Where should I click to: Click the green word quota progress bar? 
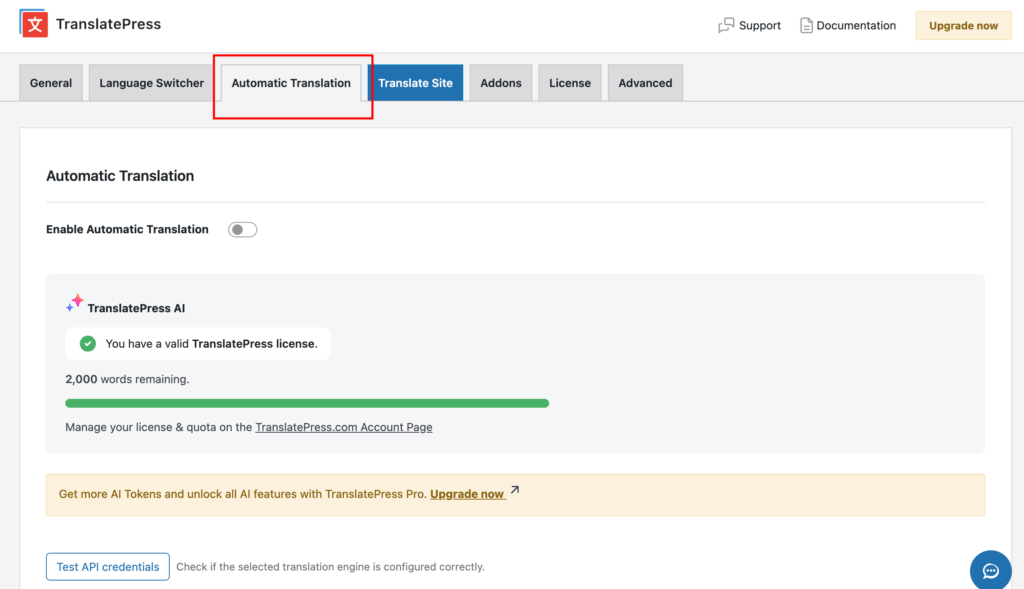pyautogui.click(x=307, y=402)
